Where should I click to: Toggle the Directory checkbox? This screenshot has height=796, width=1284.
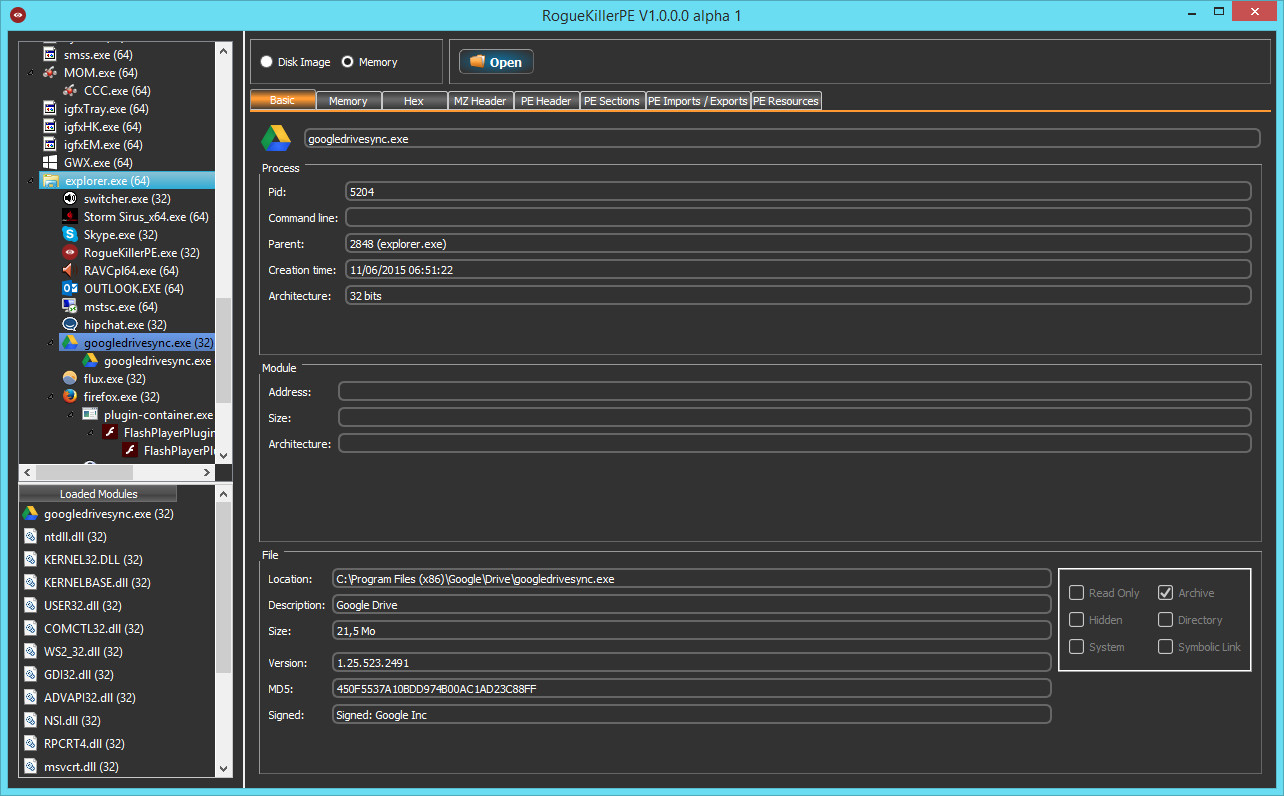(x=1166, y=620)
